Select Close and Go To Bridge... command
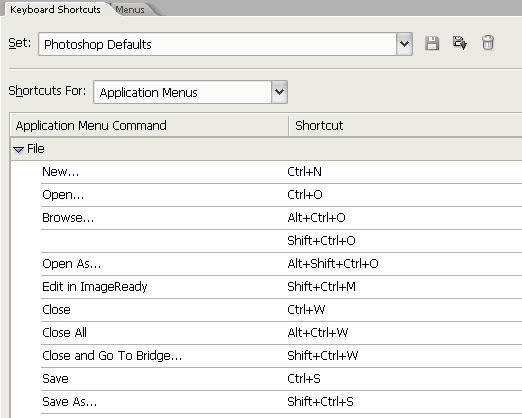The width and height of the screenshot is (522, 418). pos(112,356)
